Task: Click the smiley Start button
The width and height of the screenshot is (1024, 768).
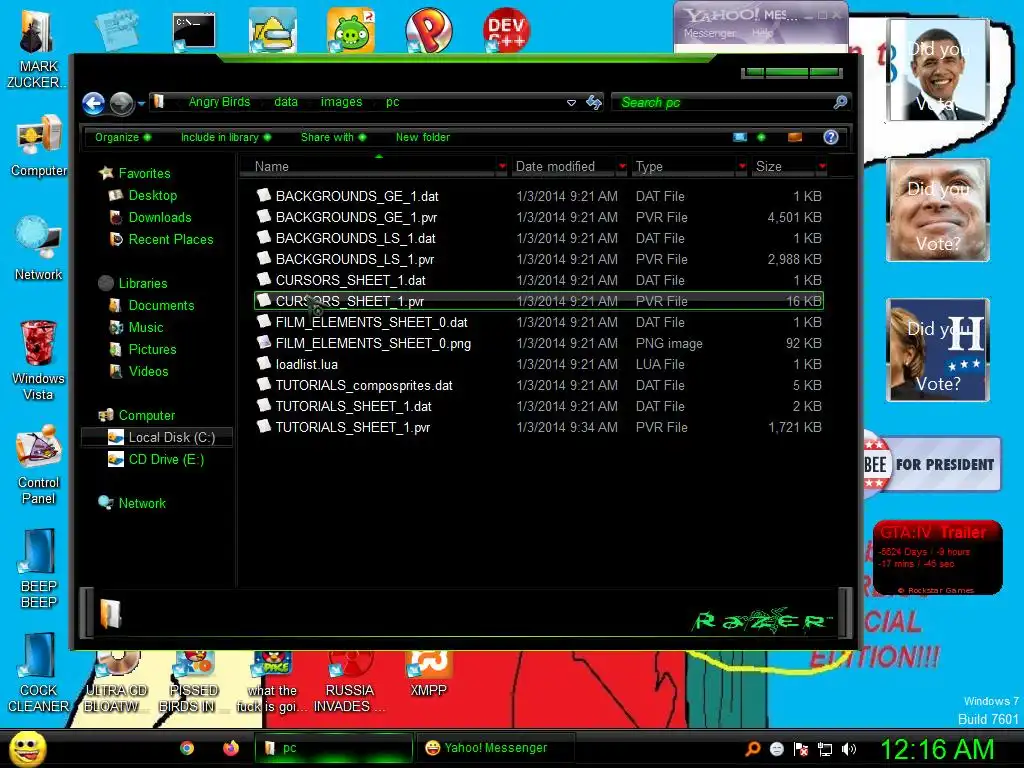Action: tap(27, 748)
